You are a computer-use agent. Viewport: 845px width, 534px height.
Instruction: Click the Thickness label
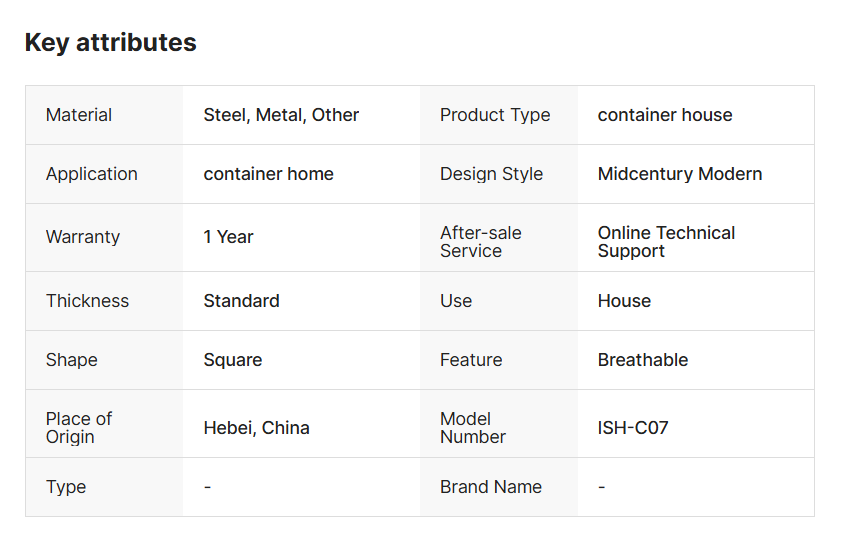click(87, 301)
